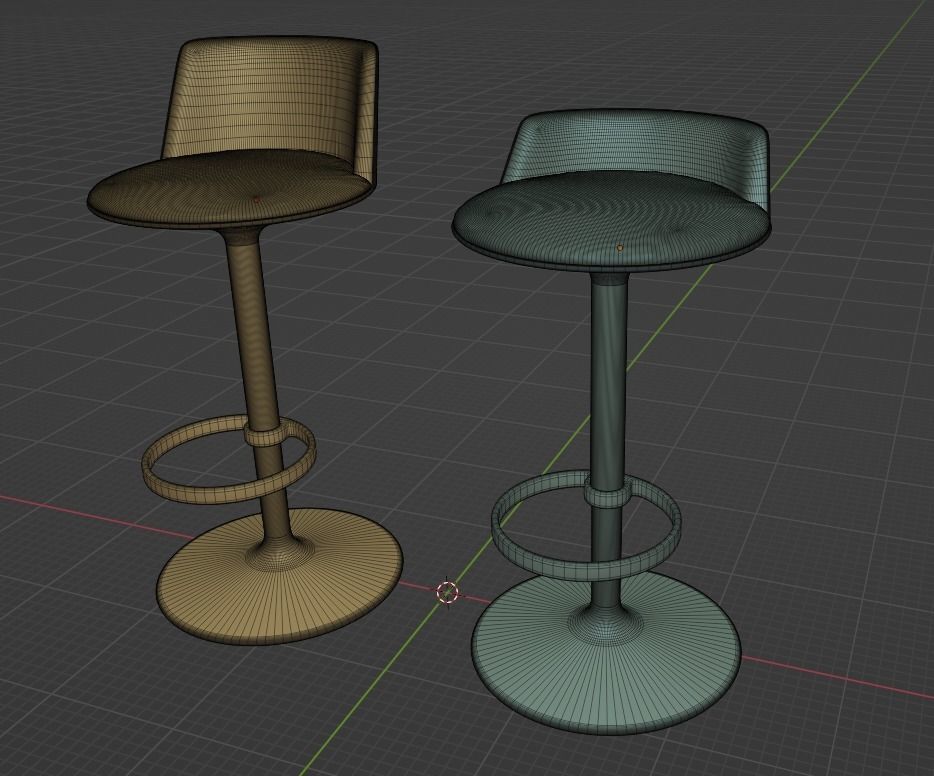934x776 pixels.
Task: Click the teal stool's orange origin point
Action: [621, 248]
